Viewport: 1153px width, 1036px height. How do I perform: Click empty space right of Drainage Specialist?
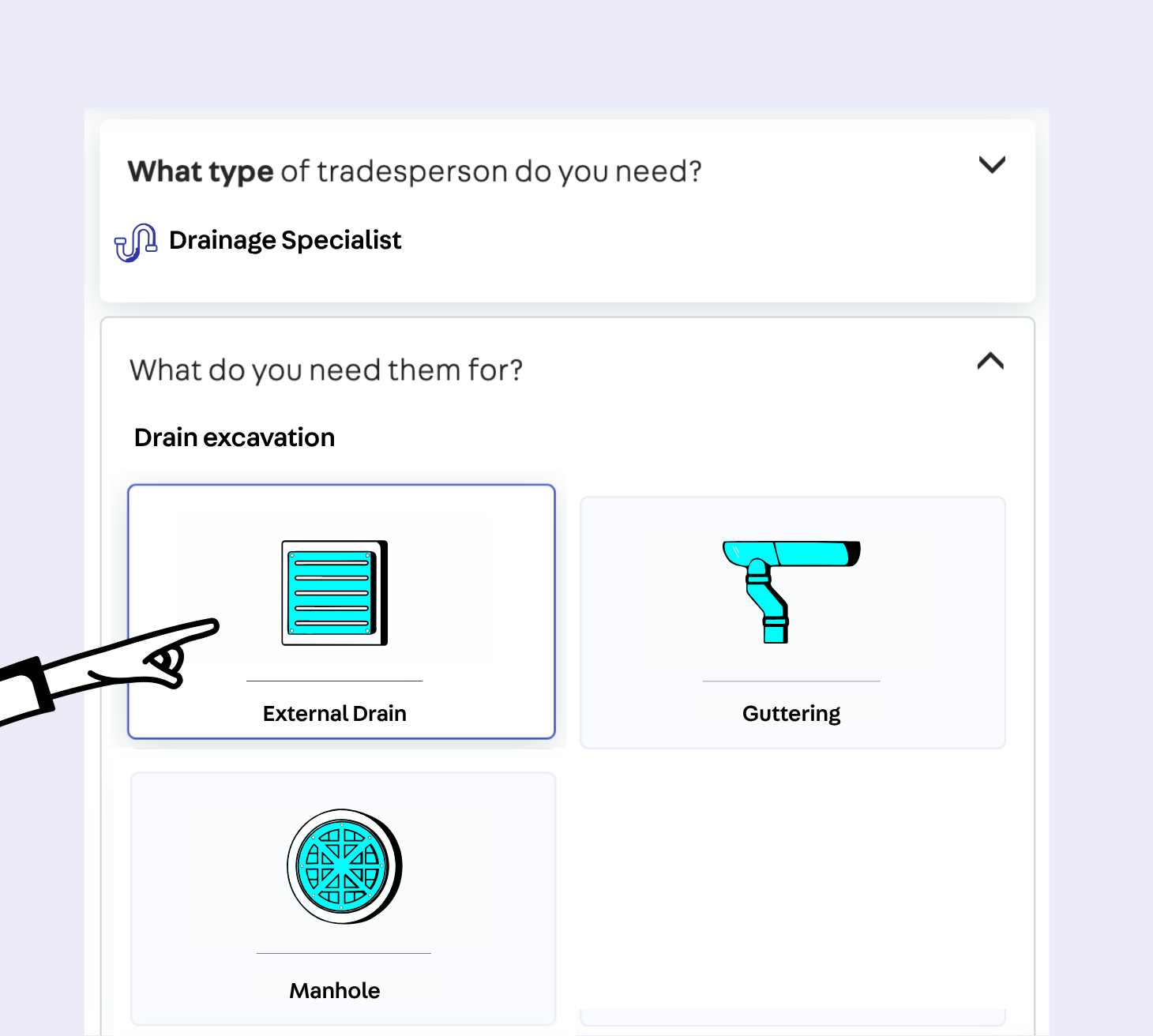tap(711, 240)
